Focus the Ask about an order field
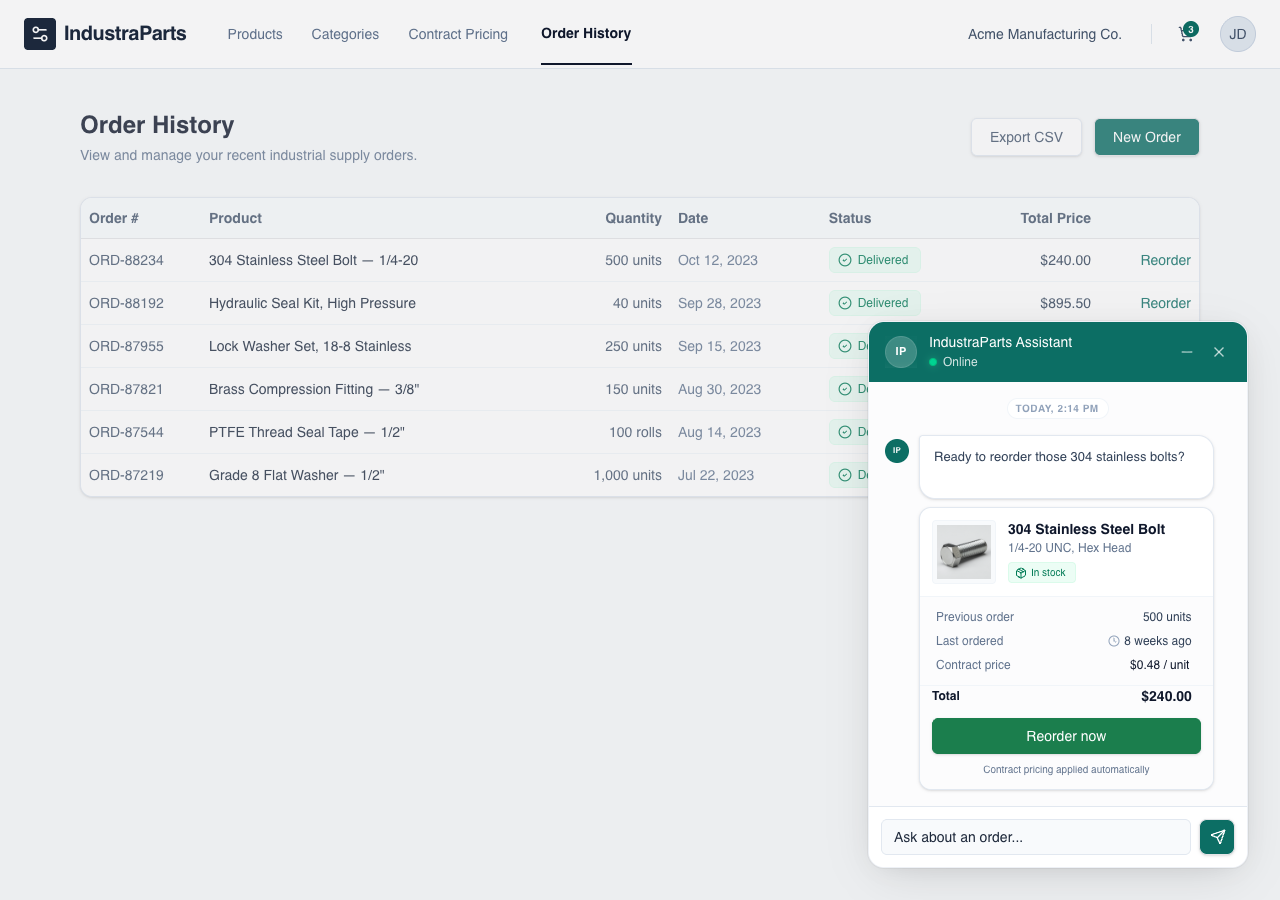 pos(1036,837)
